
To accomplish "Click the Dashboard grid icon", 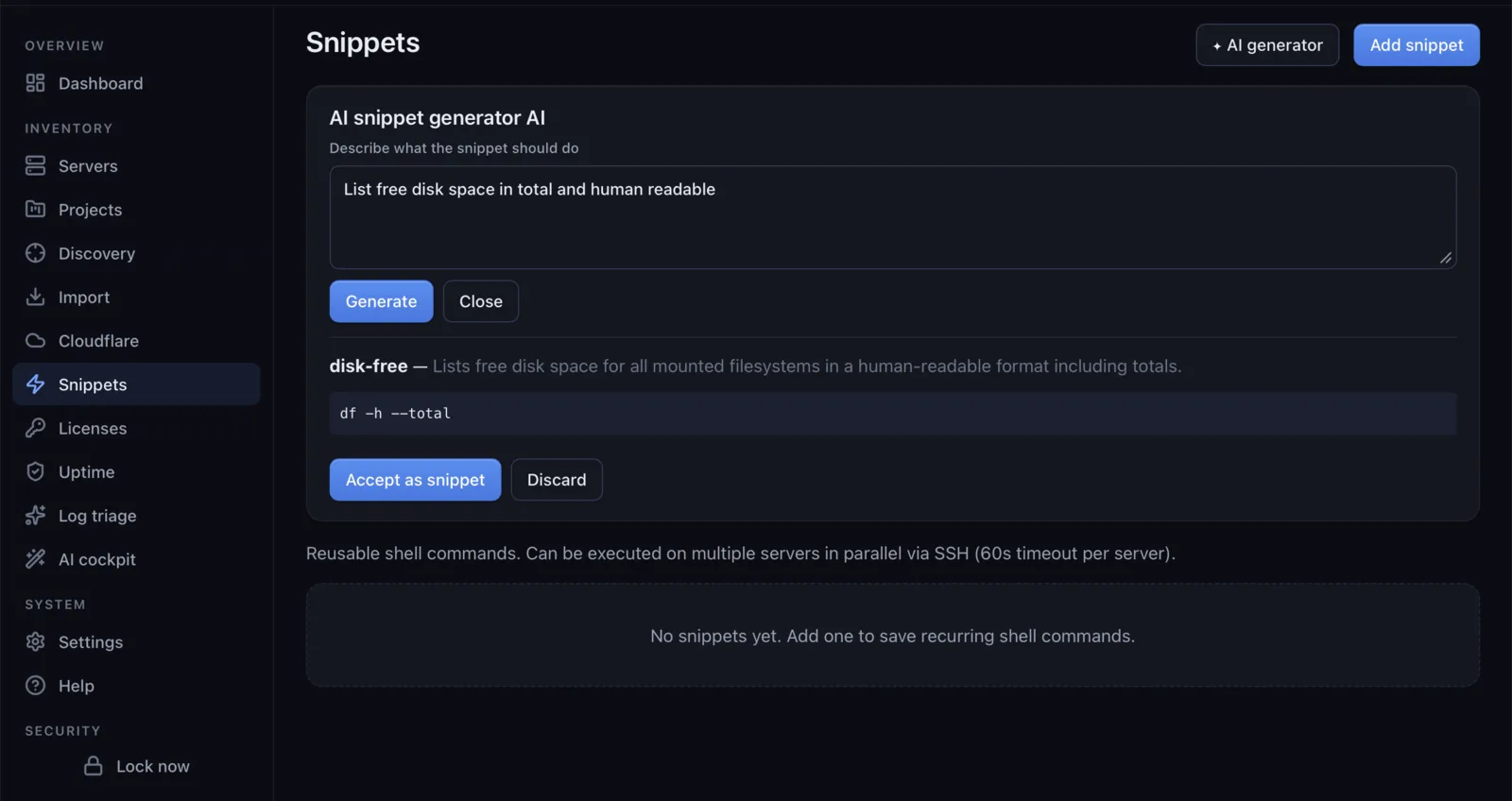I will (35, 83).
